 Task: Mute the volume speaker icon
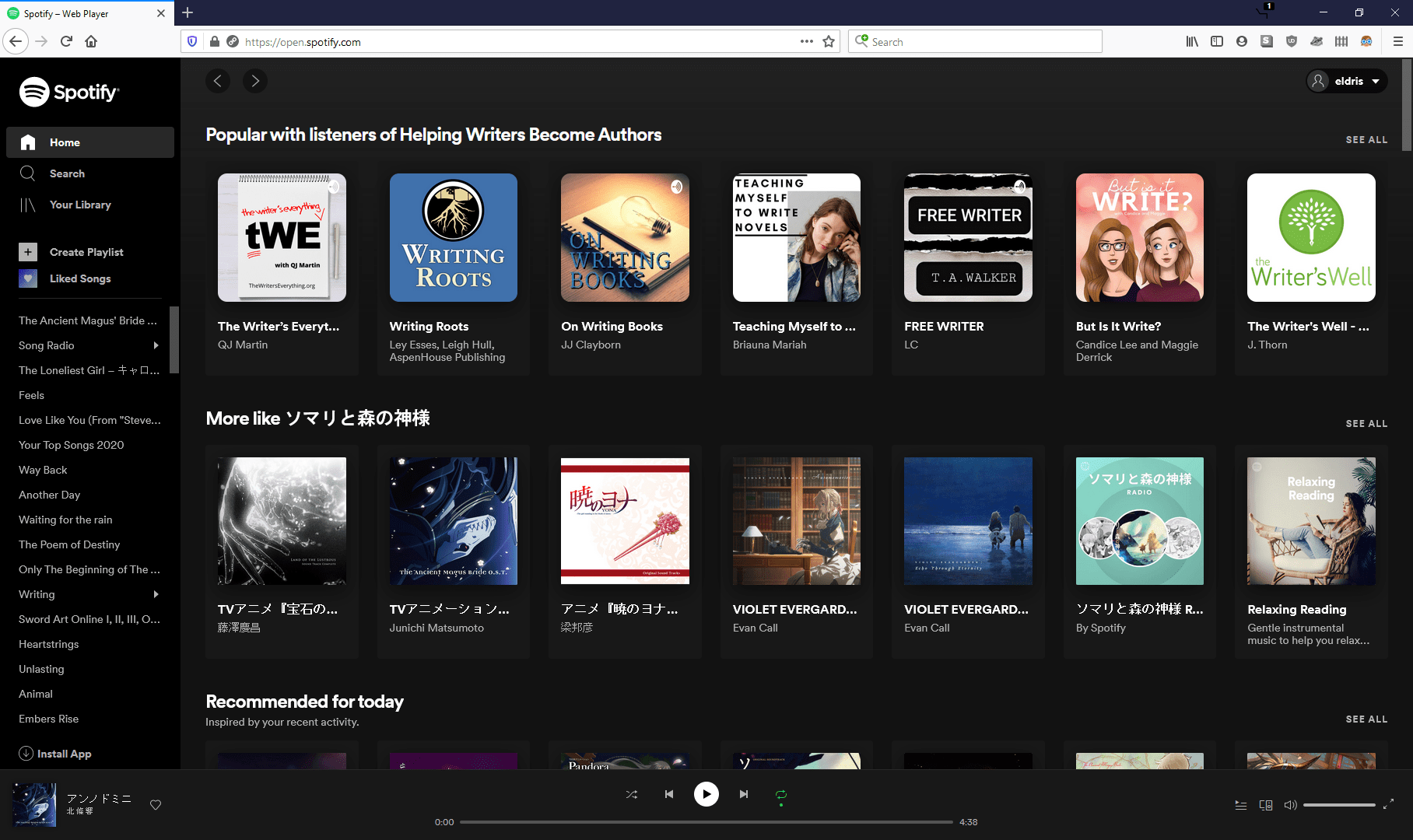point(1290,805)
